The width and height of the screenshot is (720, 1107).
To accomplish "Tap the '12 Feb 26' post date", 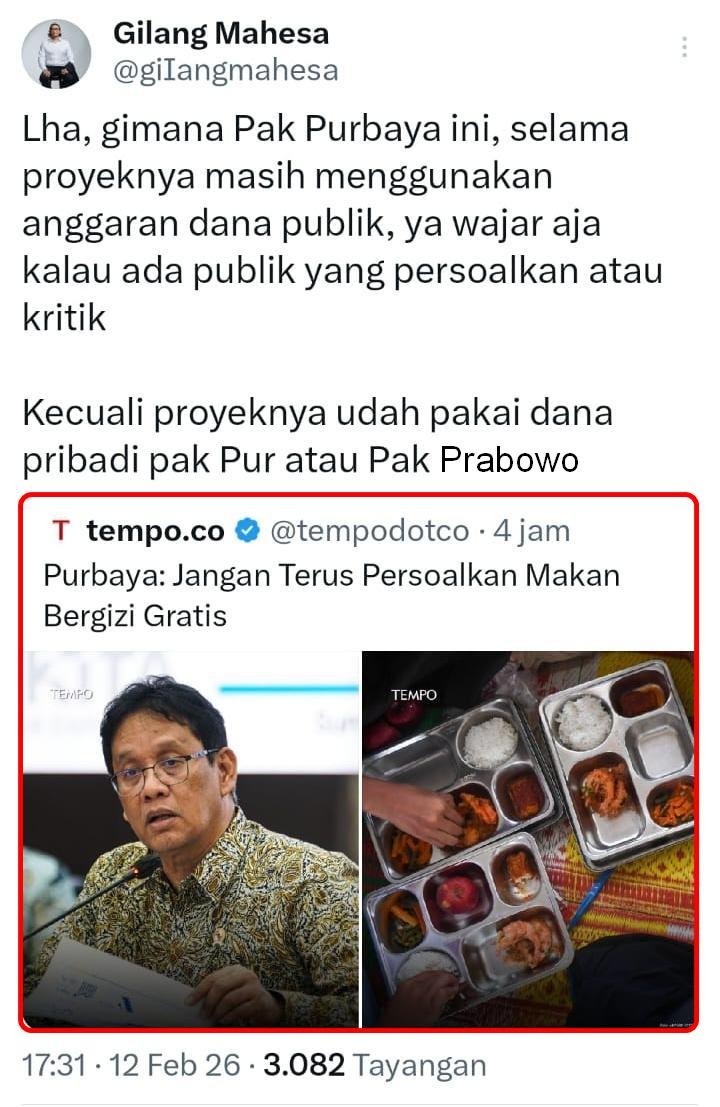I will (x=174, y=1065).
